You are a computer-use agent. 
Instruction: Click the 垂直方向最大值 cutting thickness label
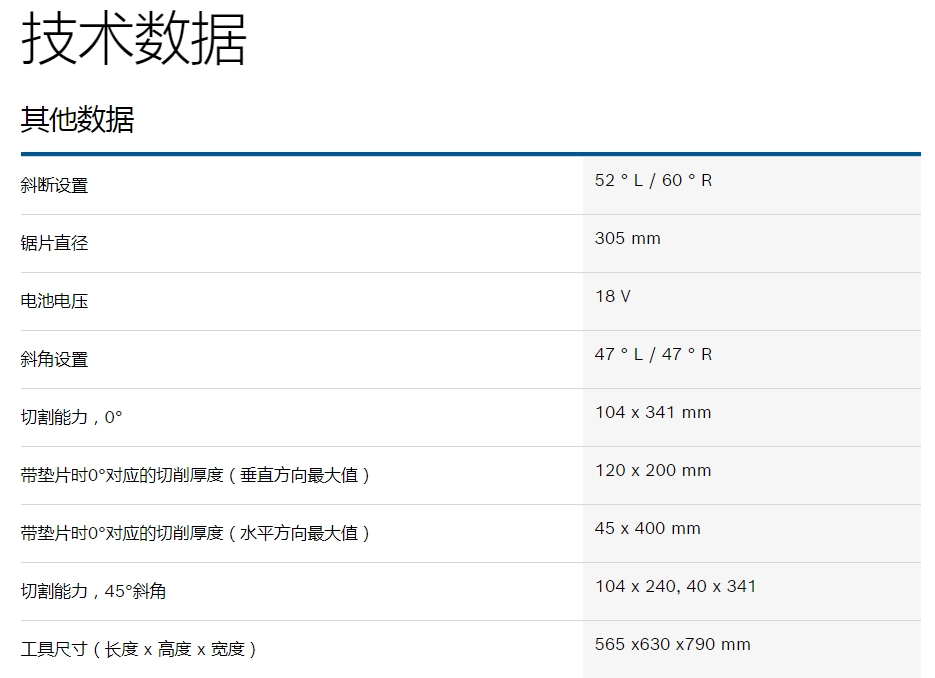pos(196,475)
